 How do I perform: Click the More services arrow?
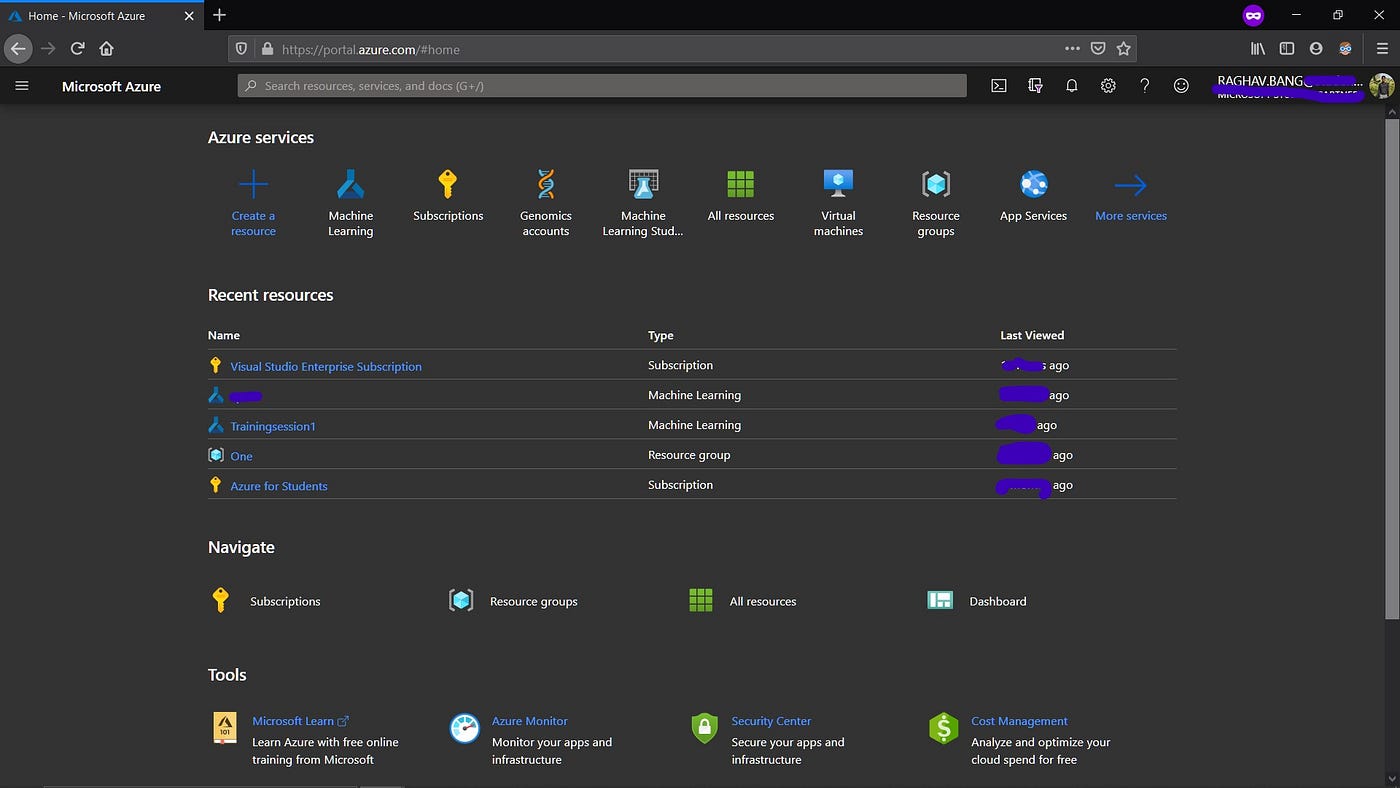pos(1131,185)
